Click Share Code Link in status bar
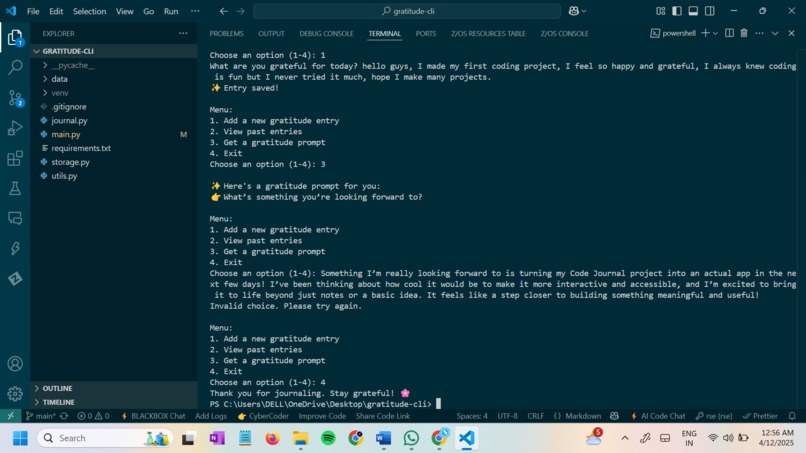This screenshot has height=453, width=806. (x=383, y=416)
